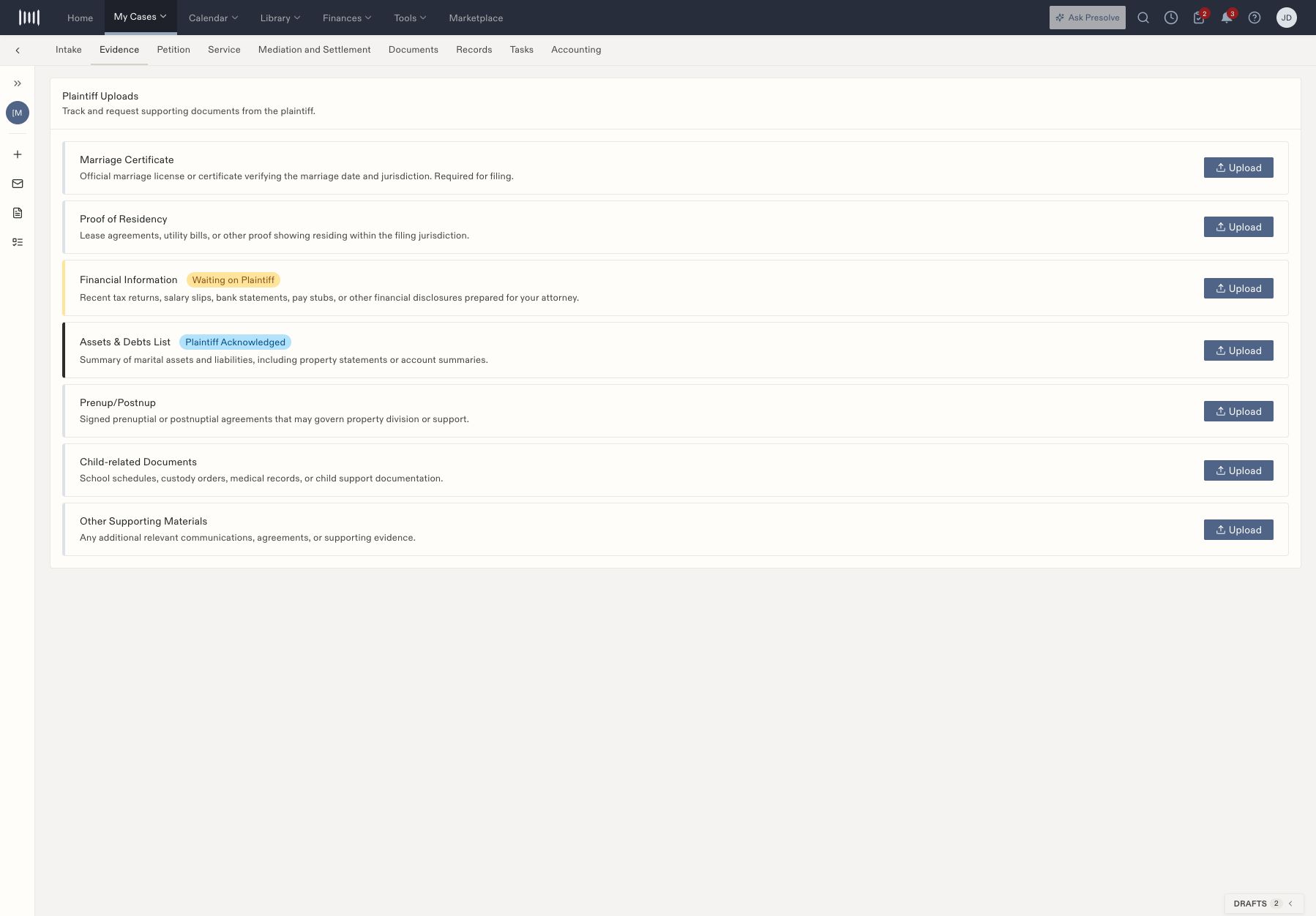Switch to the Service tab
The height and width of the screenshot is (916, 1316).
[224, 50]
